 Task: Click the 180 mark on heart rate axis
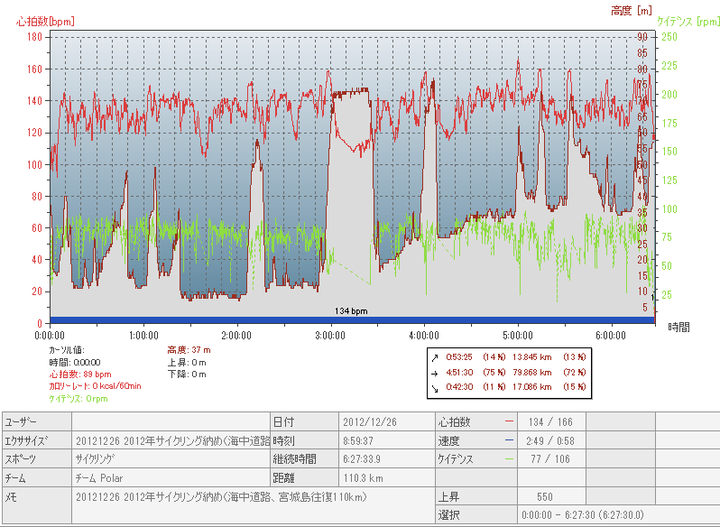[35, 37]
